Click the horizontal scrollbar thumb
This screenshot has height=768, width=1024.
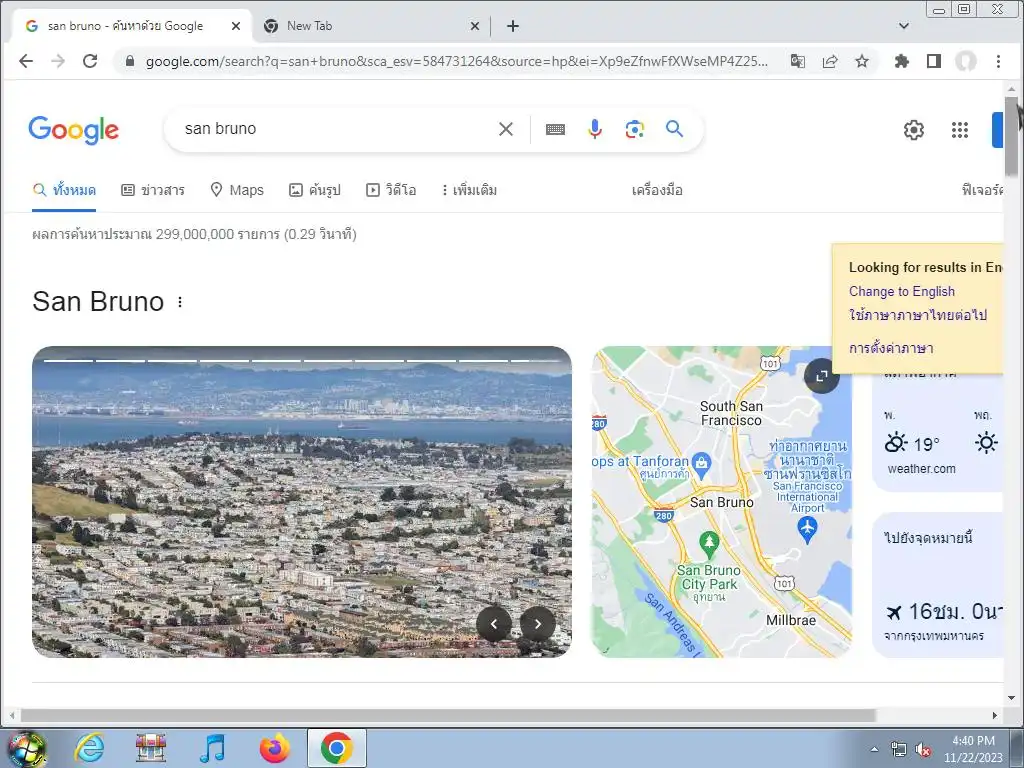(x=447, y=715)
